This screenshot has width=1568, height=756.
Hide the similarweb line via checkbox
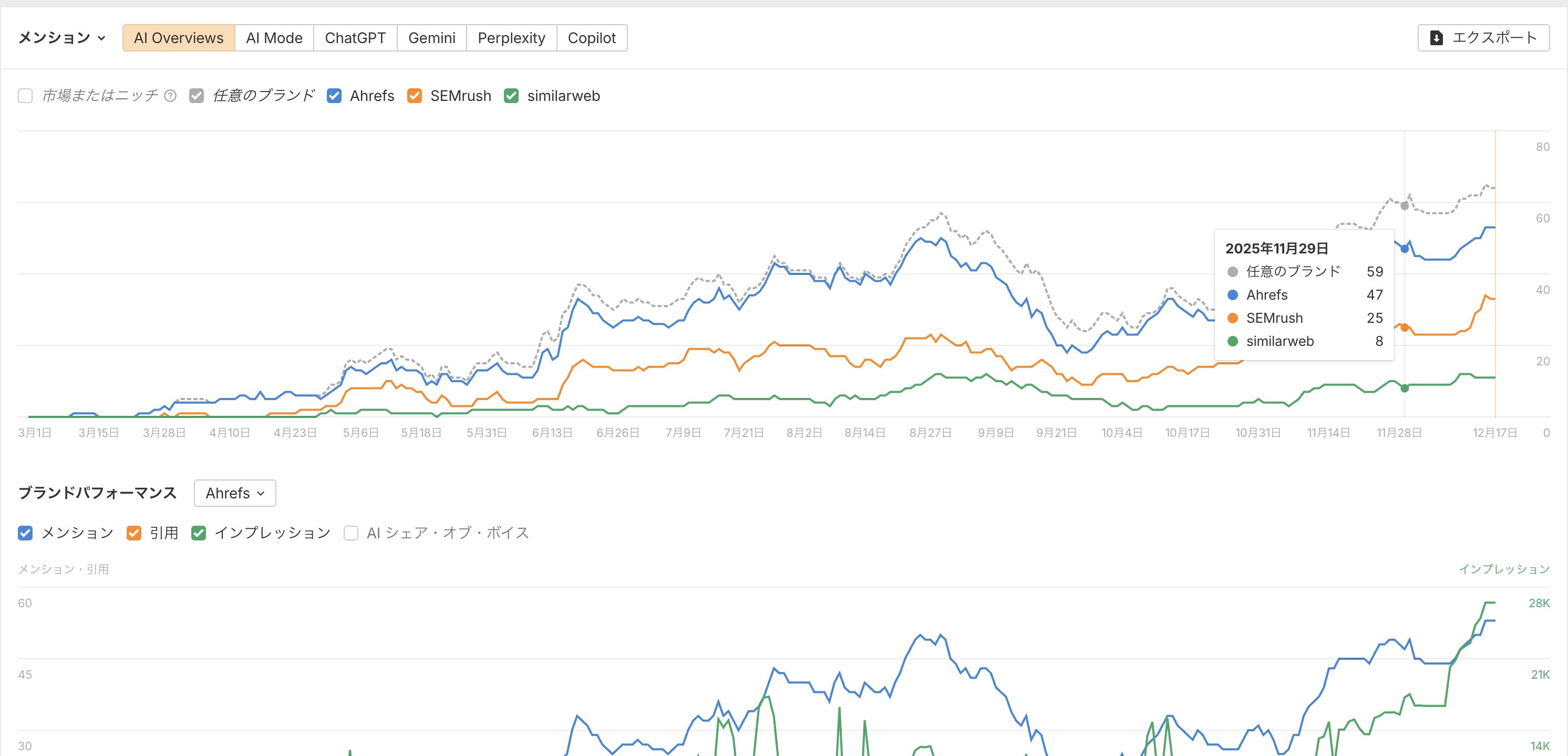click(x=511, y=96)
